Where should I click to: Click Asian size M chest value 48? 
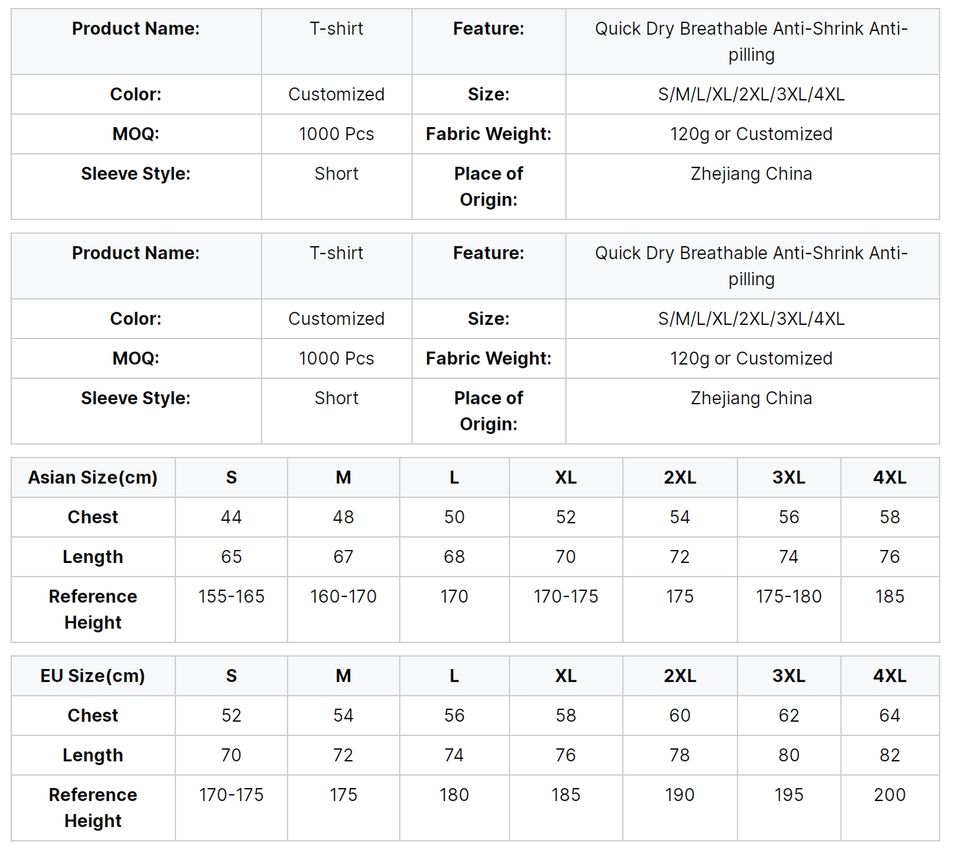(x=343, y=517)
